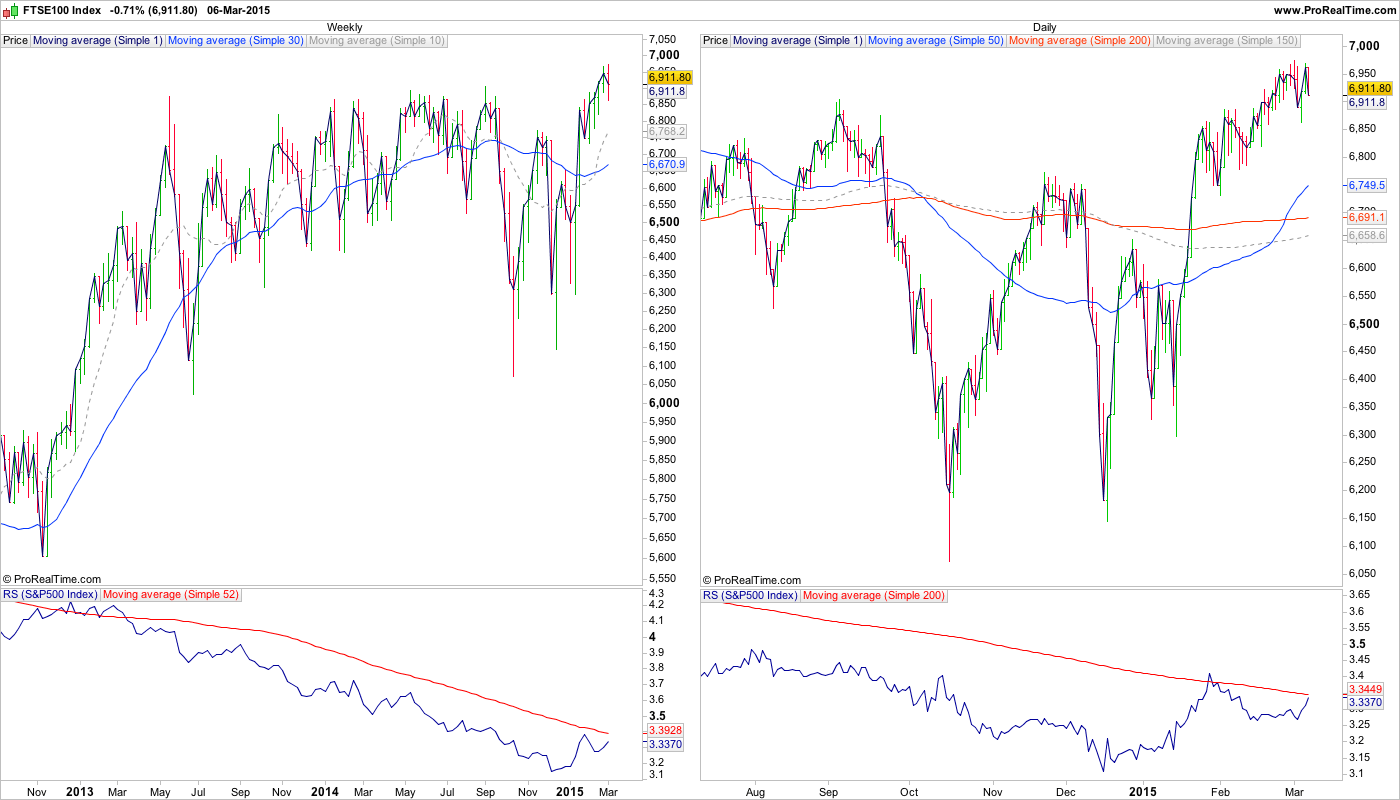The height and width of the screenshot is (800, 1400).
Task: Click the Oct label on the Daily time axis
Action: pos(910,792)
